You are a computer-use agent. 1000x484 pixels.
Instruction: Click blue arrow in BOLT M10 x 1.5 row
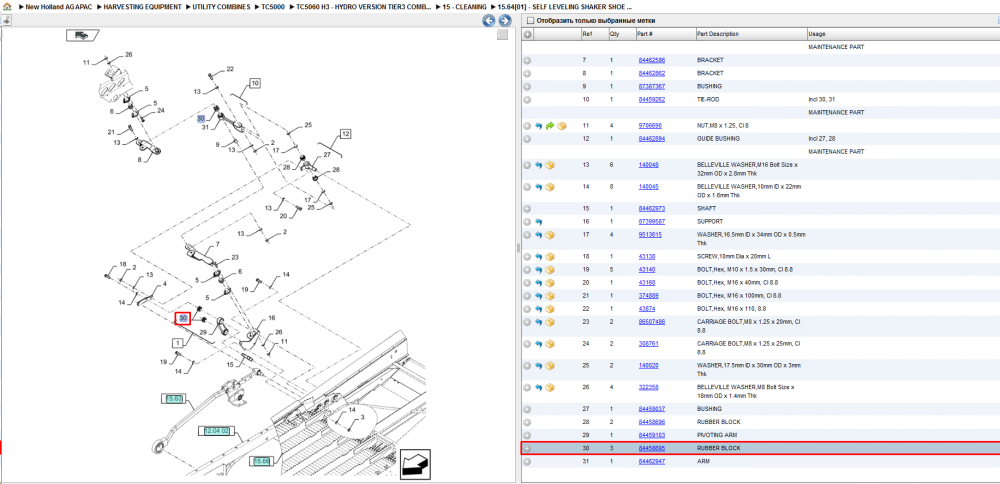point(539,270)
